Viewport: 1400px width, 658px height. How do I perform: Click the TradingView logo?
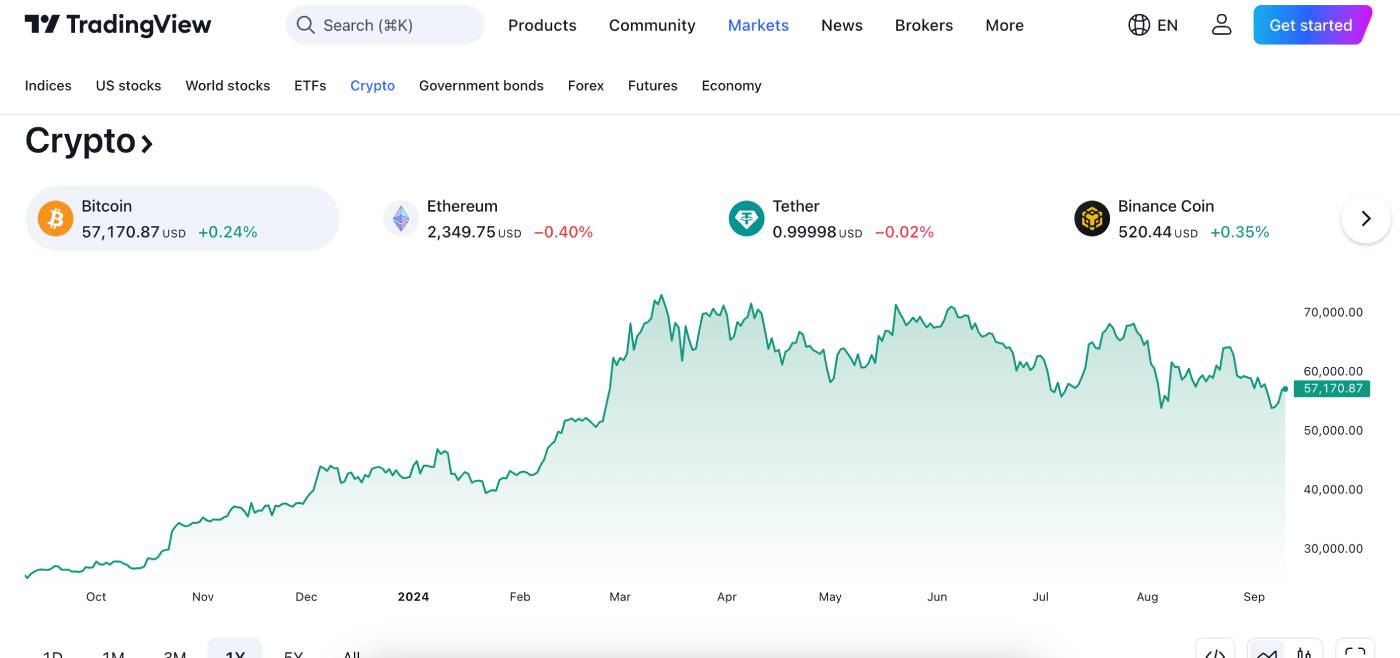(x=118, y=25)
